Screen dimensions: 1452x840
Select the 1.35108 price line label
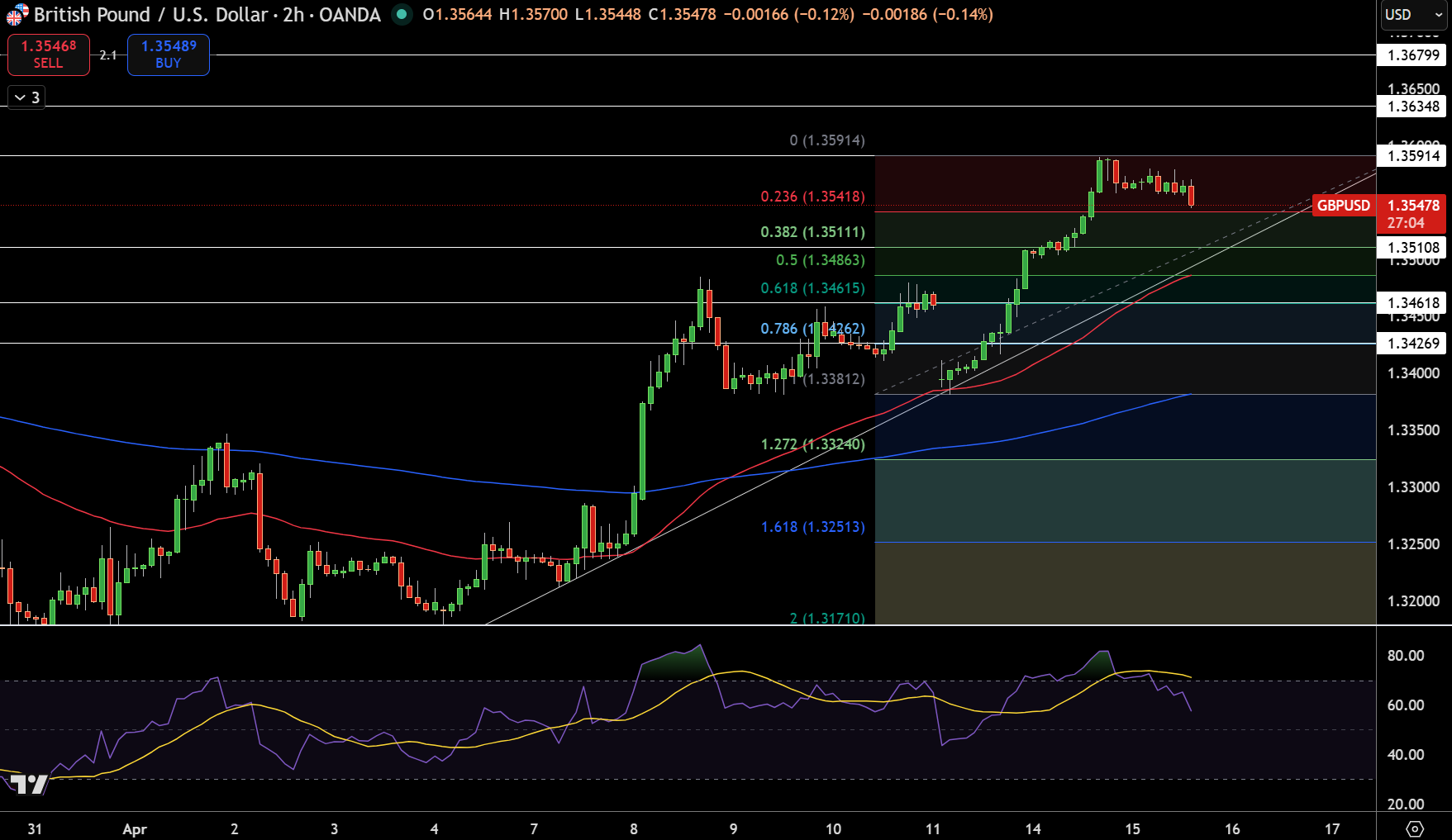click(1413, 248)
